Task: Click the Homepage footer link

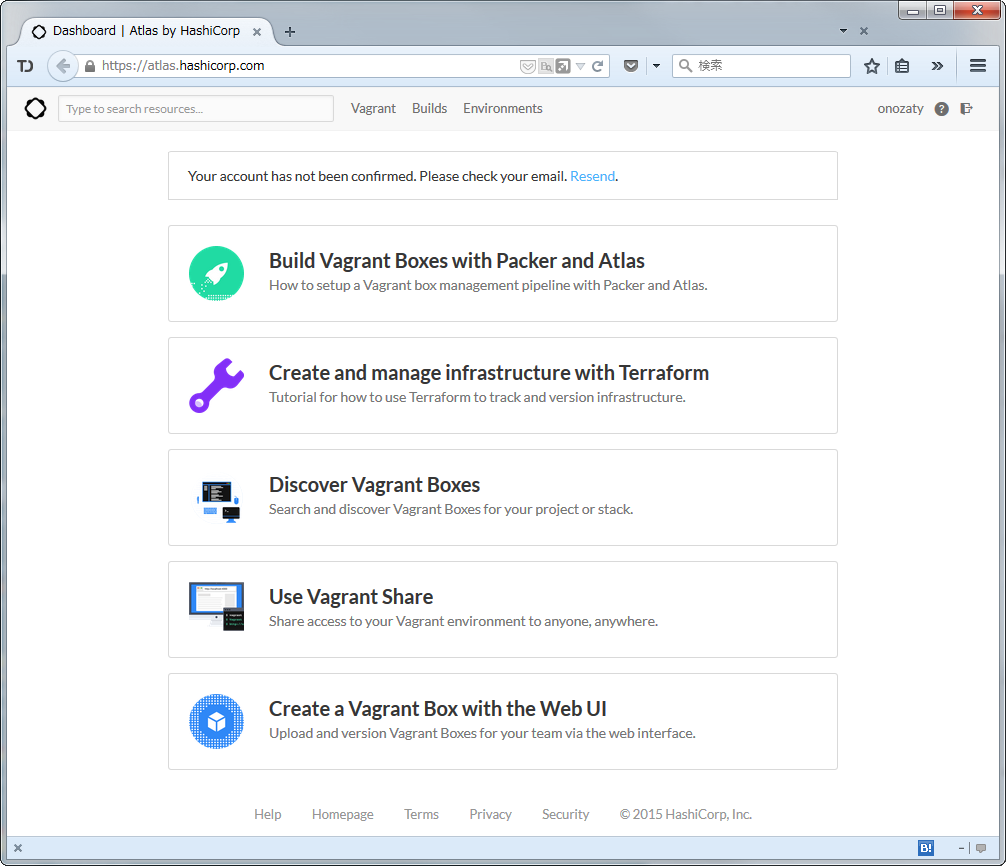Action: click(x=343, y=814)
